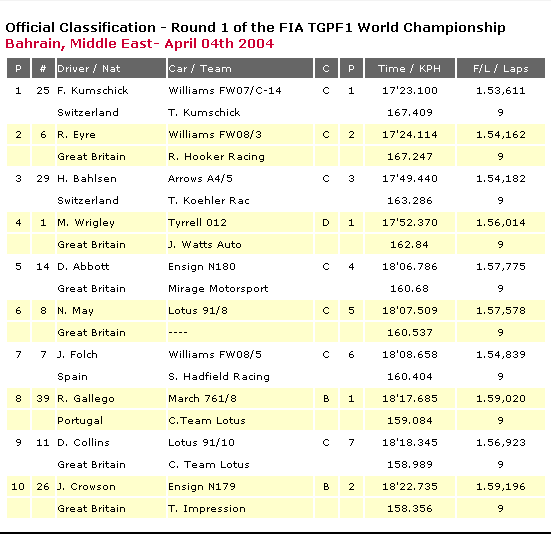Select H. Bahlsen driver name

click(87, 178)
